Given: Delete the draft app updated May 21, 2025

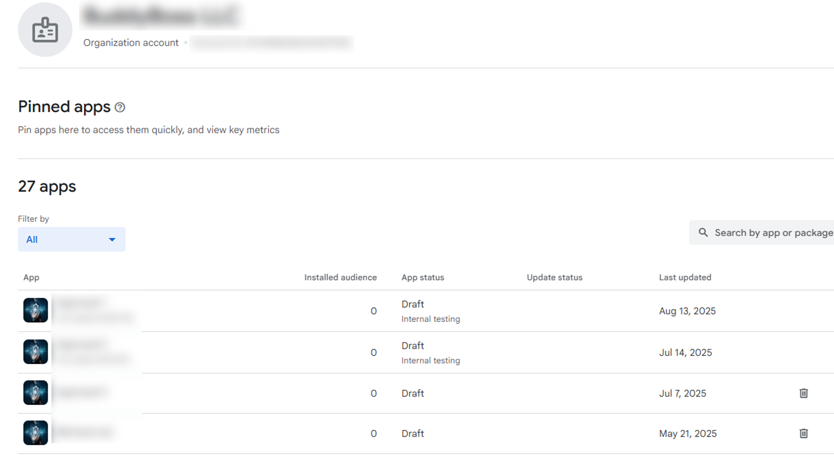Looking at the screenshot, I should (x=803, y=434).
